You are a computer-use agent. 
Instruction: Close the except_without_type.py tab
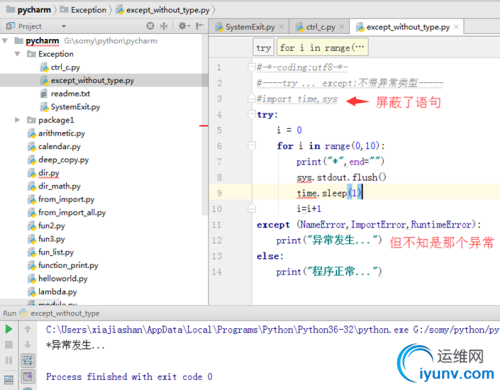tap(457, 27)
